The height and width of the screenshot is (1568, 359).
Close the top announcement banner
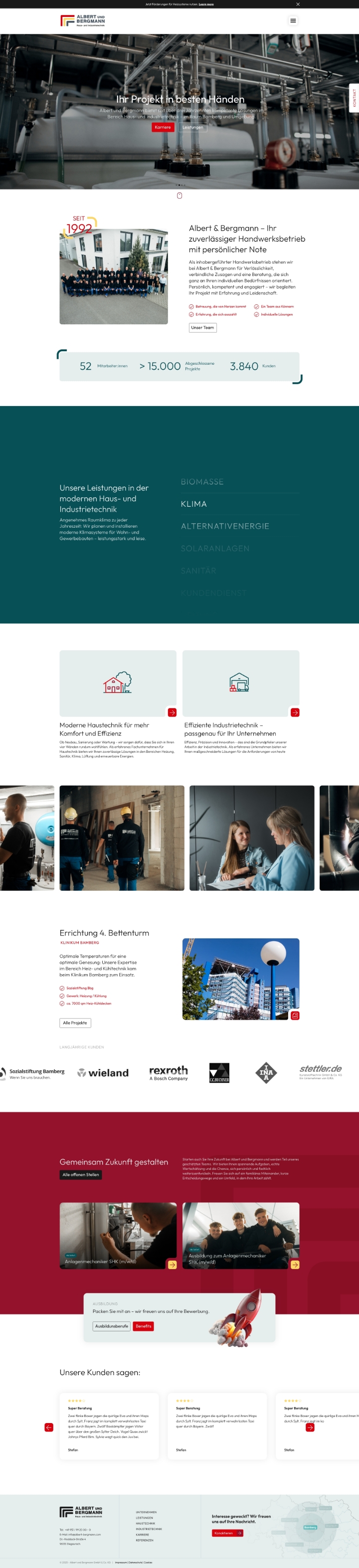pyautogui.click(x=298, y=4)
